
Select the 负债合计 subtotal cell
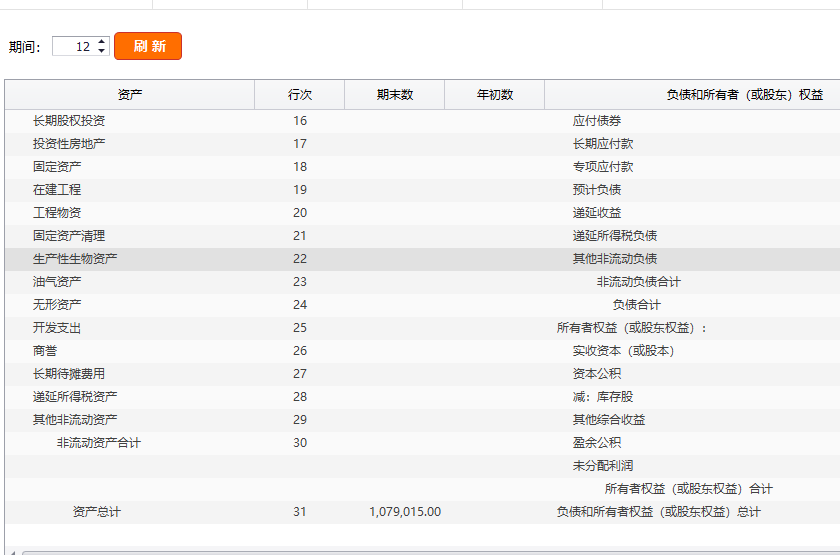click(637, 305)
